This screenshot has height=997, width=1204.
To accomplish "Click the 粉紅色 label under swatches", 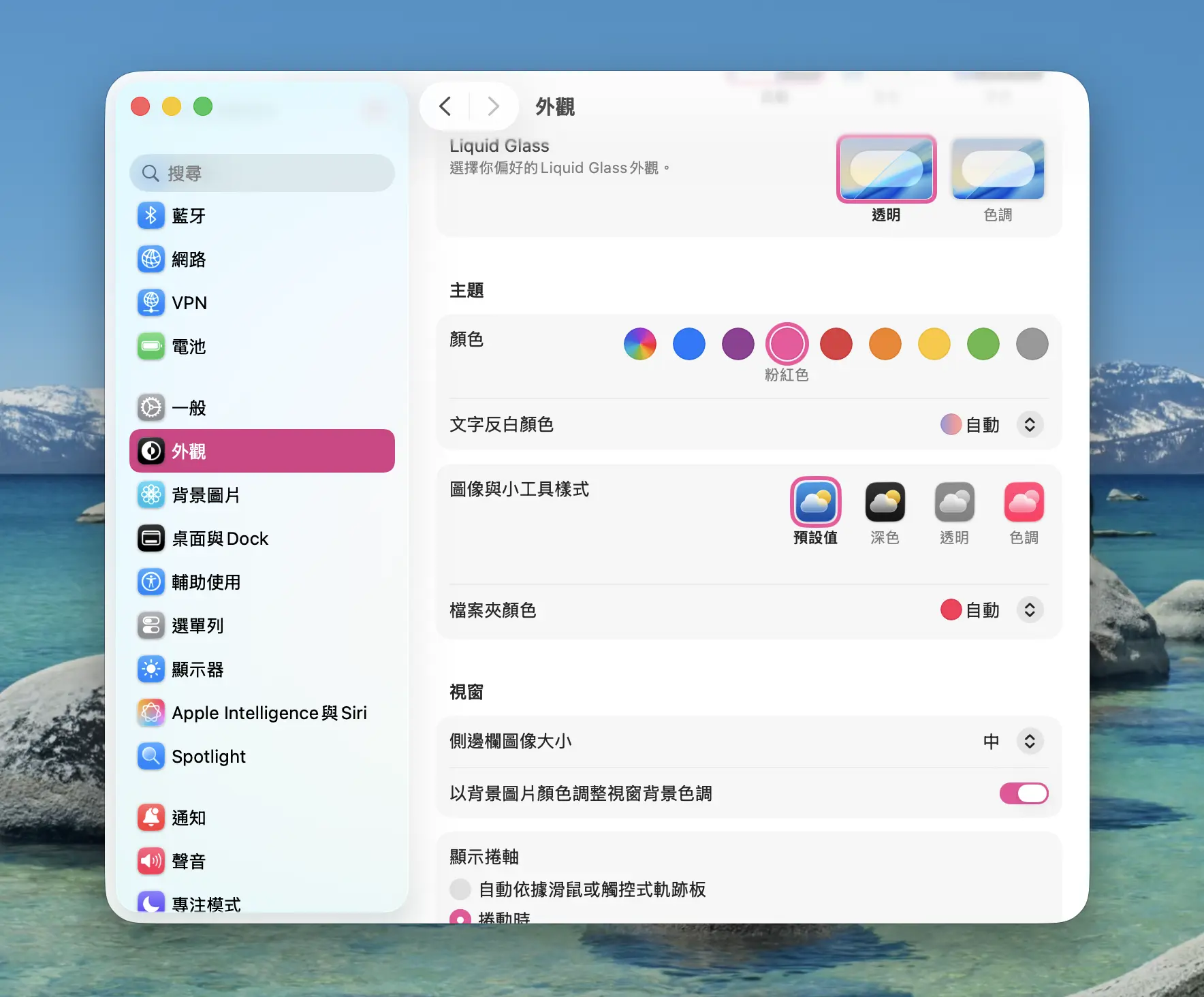I will coord(787,375).
